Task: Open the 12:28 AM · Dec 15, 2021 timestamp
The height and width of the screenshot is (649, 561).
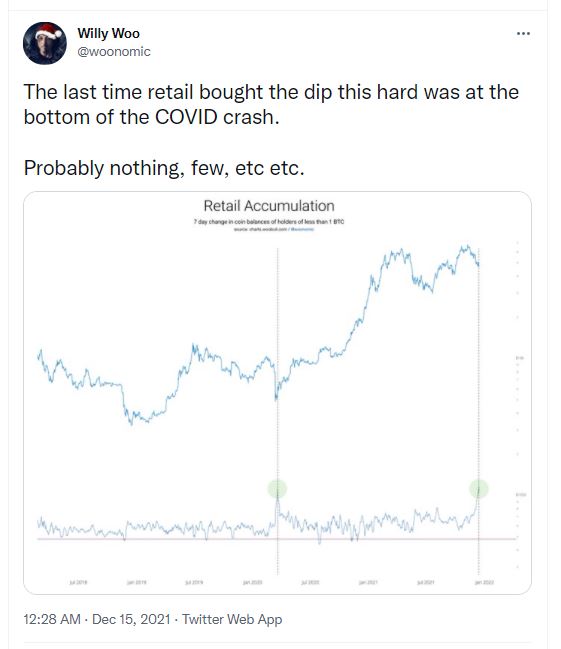Action: pyautogui.click(x=97, y=619)
